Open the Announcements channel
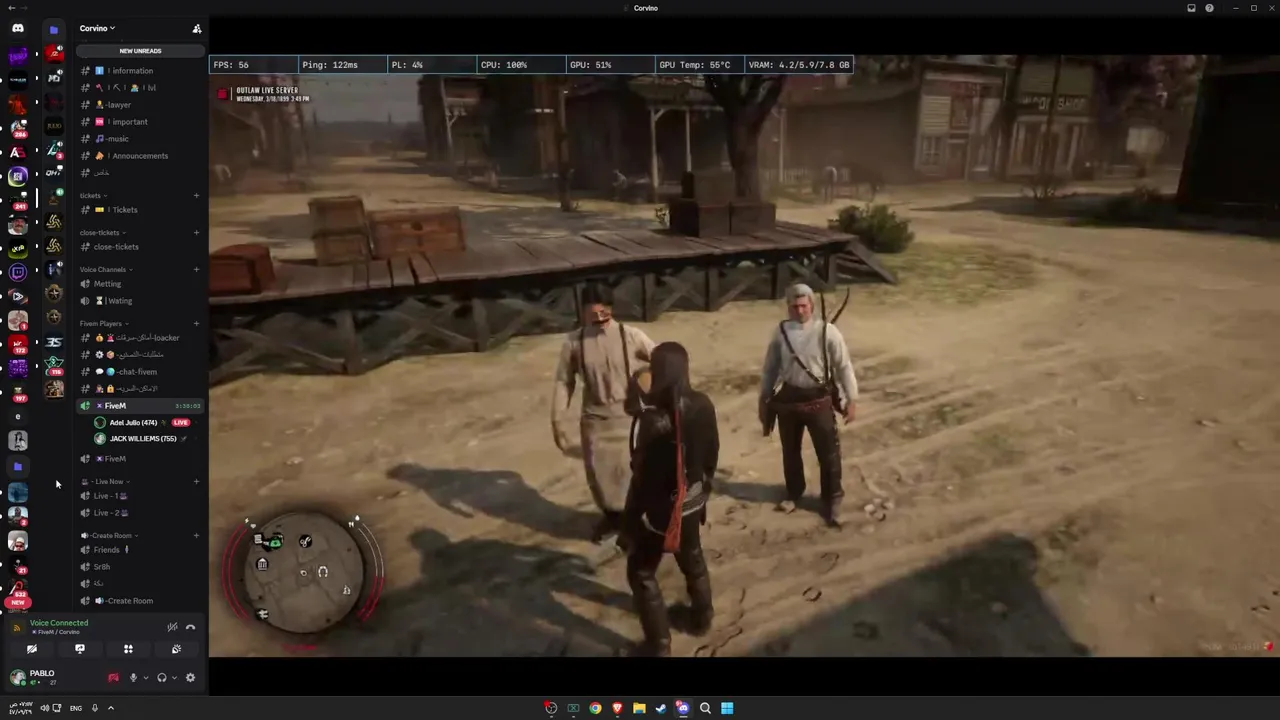Viewport: 1280px width, 720px height. tap(140, 156)
